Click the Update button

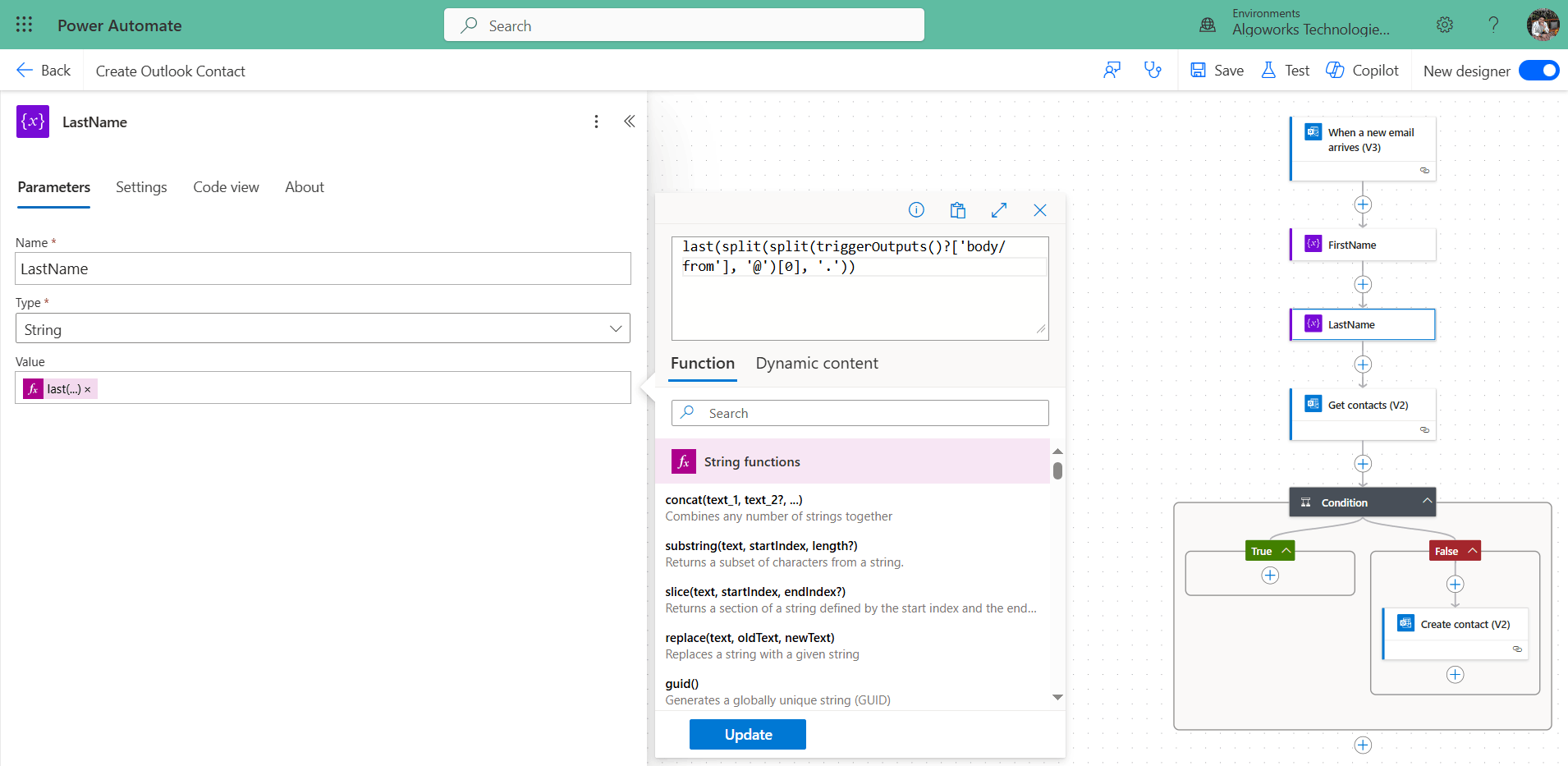point(747,735)
